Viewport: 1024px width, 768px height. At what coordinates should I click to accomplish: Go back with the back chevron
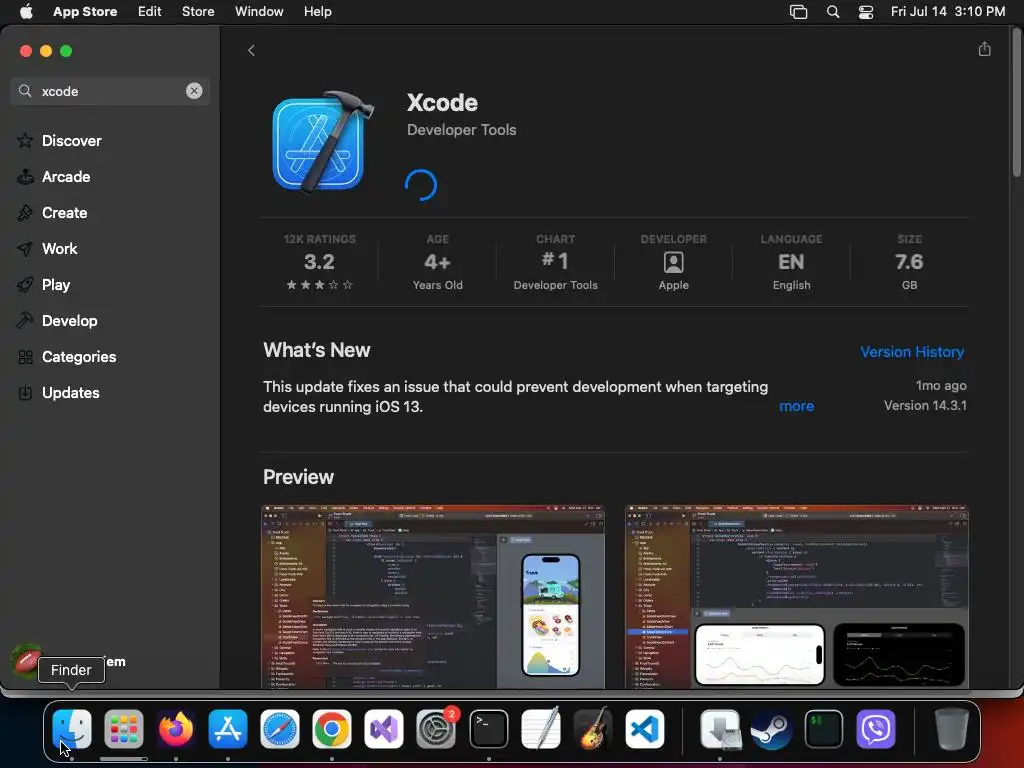[251, 50]
